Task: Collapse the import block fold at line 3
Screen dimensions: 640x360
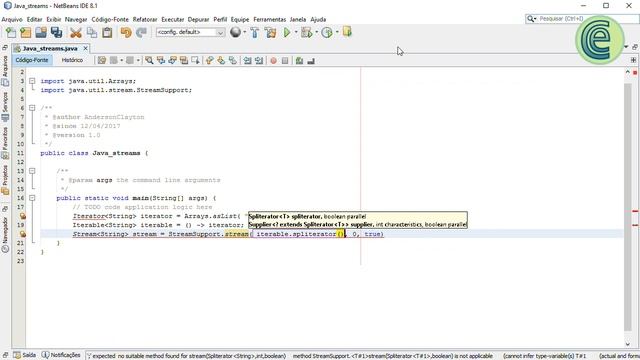Action: tap(32, 81)
